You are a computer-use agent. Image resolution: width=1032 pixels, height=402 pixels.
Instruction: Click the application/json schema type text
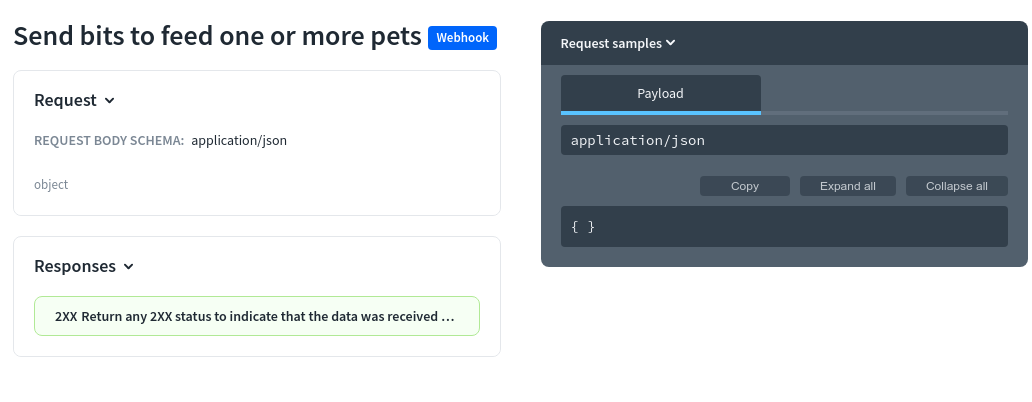coord(239,141)
